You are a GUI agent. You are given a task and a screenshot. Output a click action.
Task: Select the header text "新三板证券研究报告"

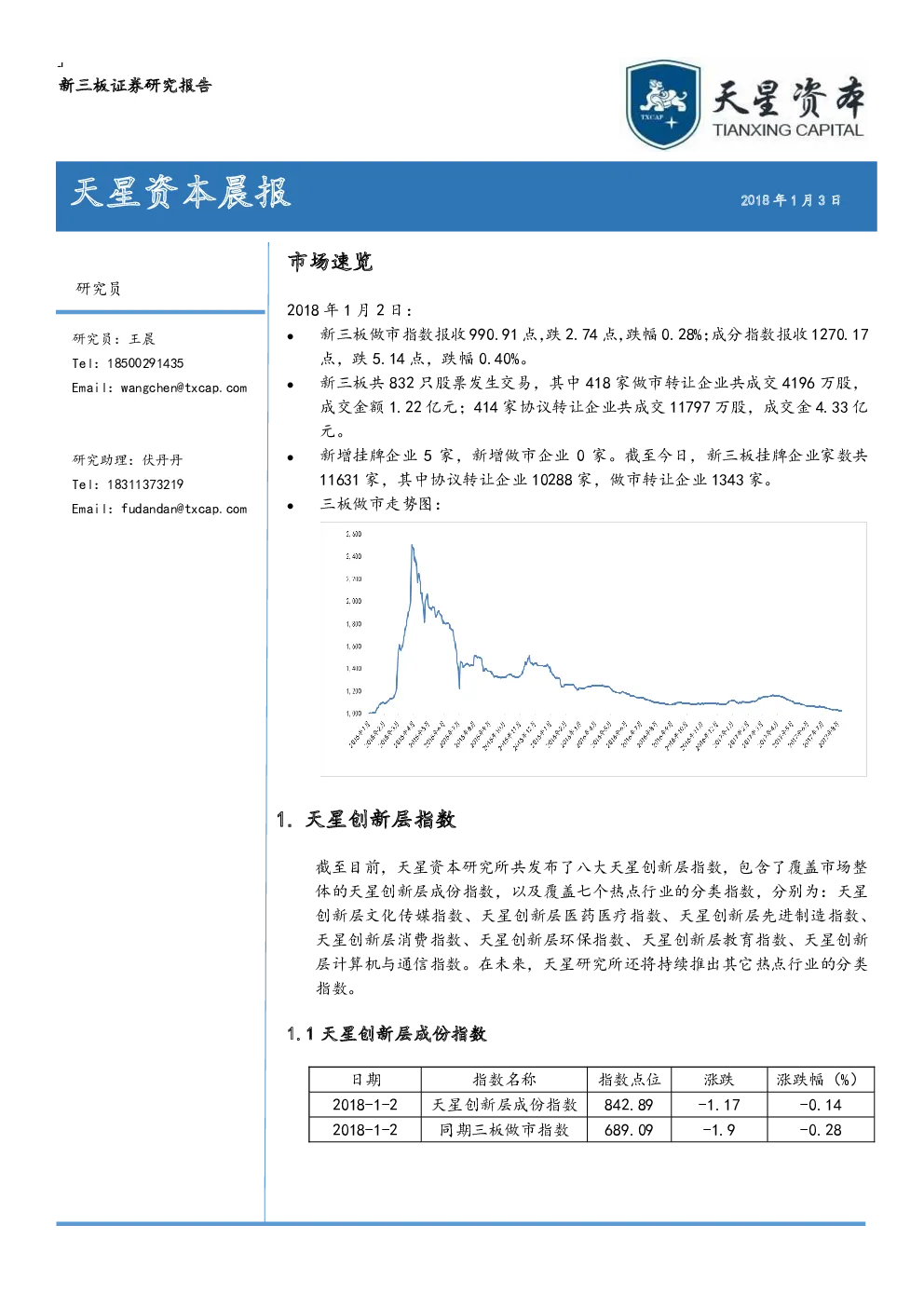[x=135, y=86]
